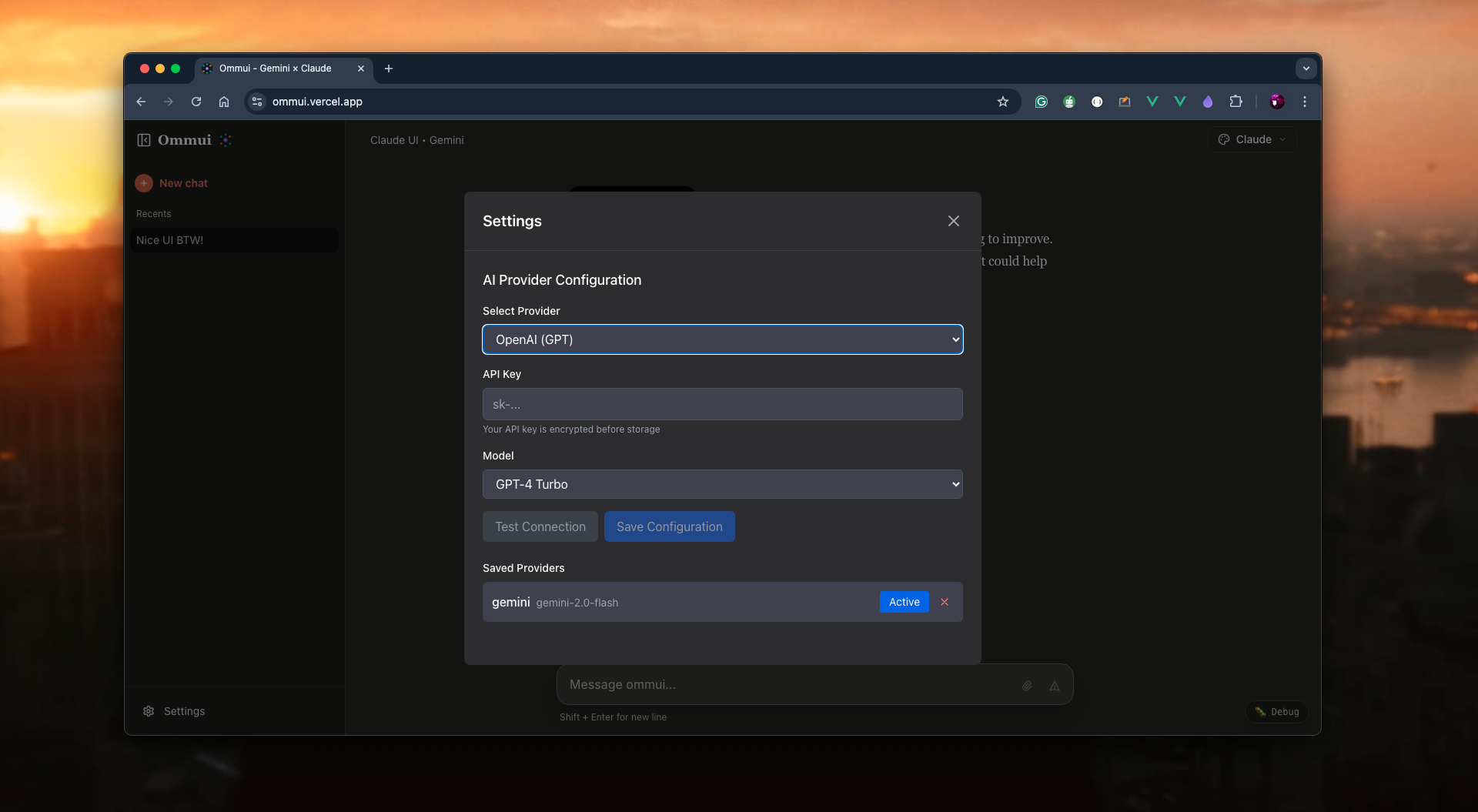Go back in browser history
This screenshot has height=812, width=1478.
pyautogui.click(x=141, y=102)
